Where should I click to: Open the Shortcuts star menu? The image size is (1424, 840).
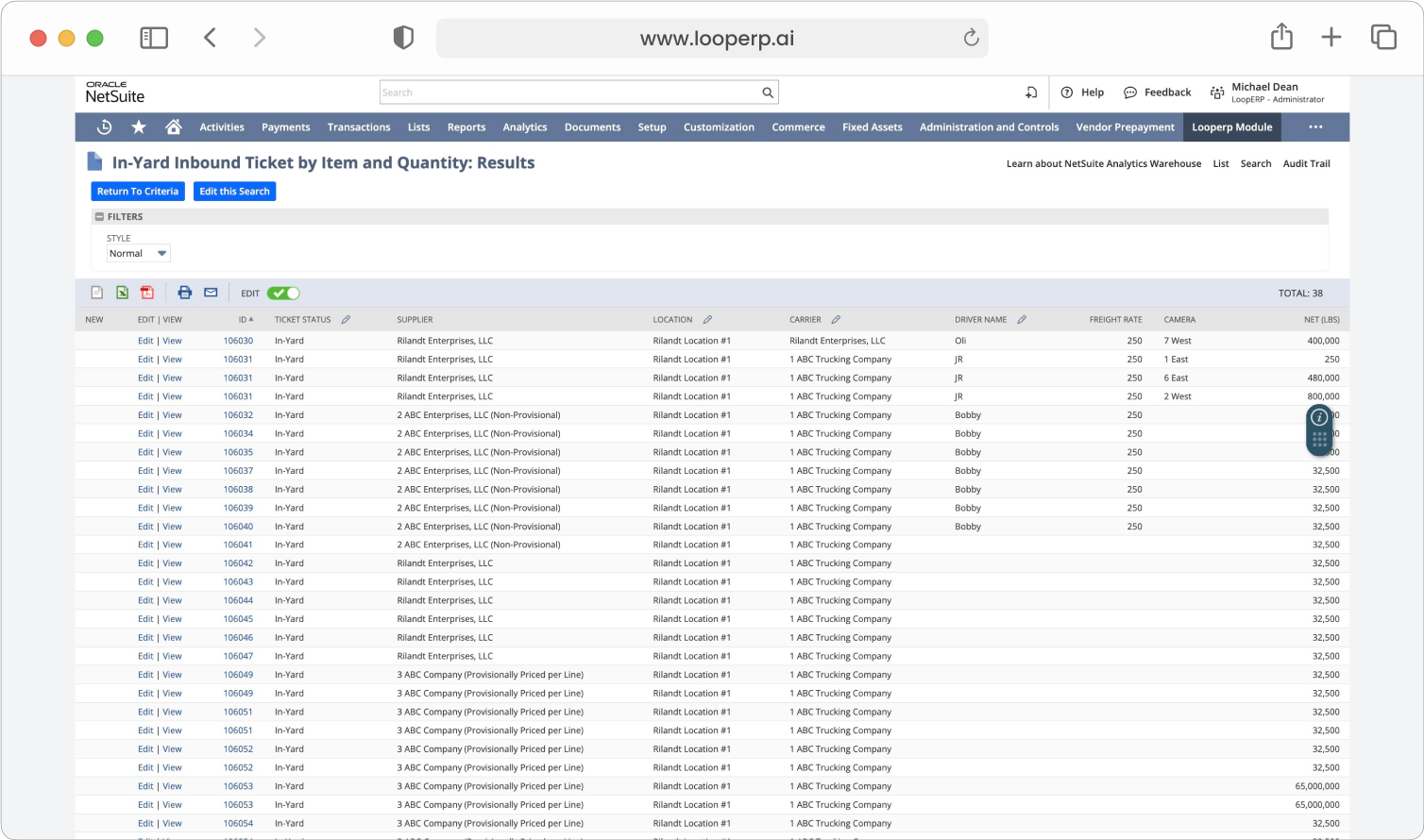139,127
